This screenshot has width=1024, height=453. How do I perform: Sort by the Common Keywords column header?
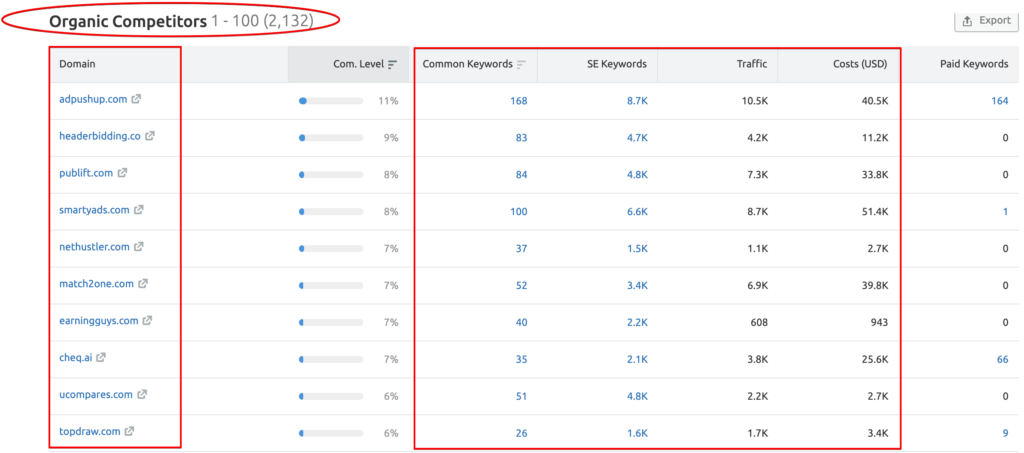pos(475,64)
